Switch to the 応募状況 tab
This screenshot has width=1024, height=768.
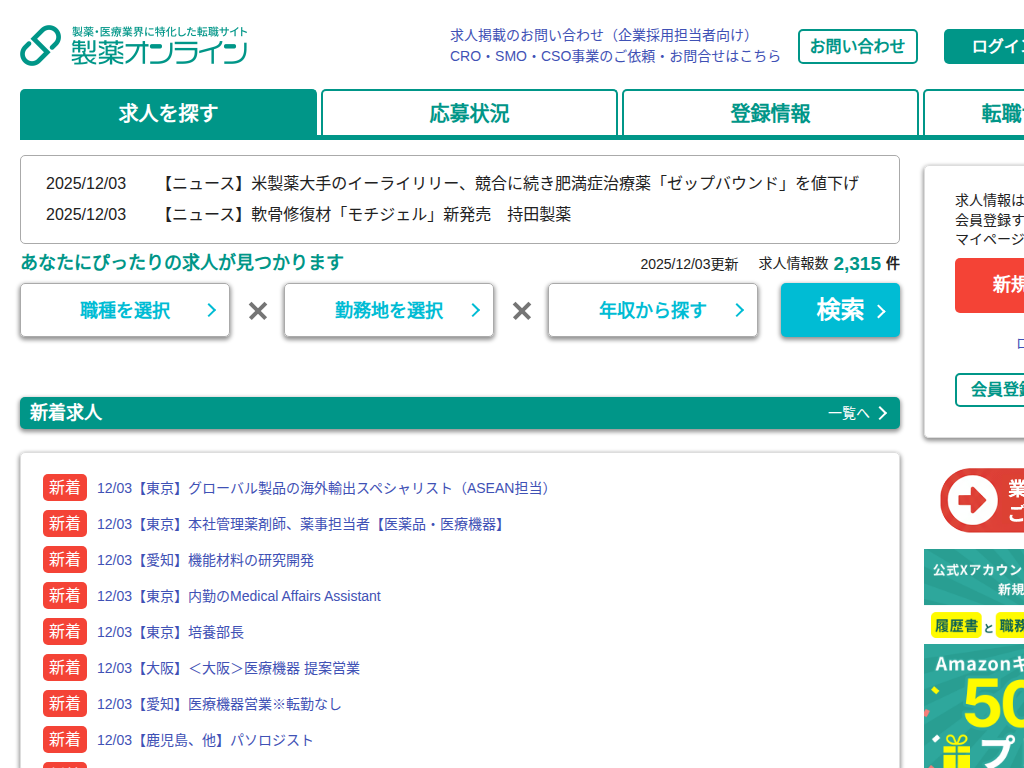coord(469,113)
